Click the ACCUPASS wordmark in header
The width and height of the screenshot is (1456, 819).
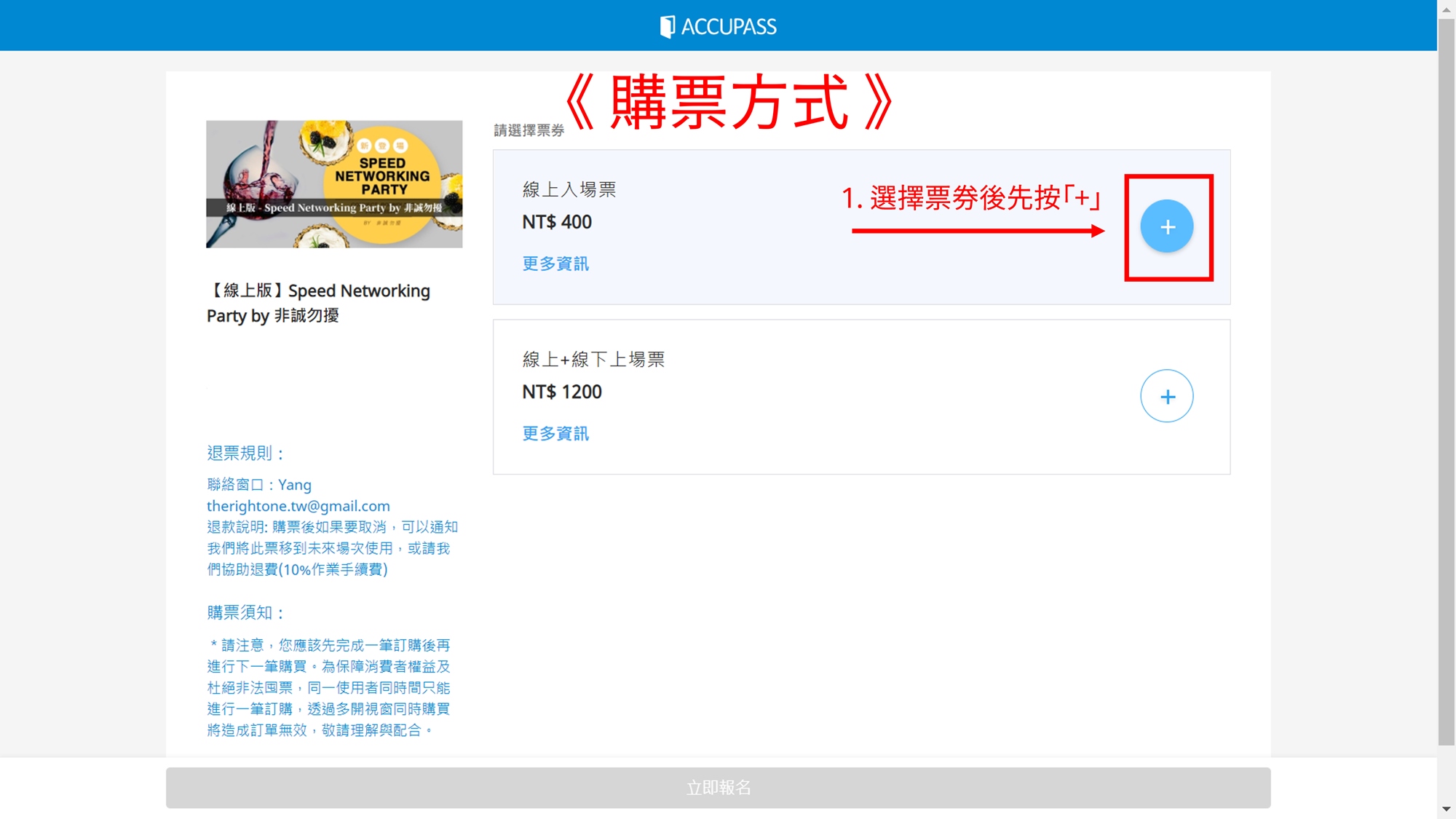pos(729,27)
